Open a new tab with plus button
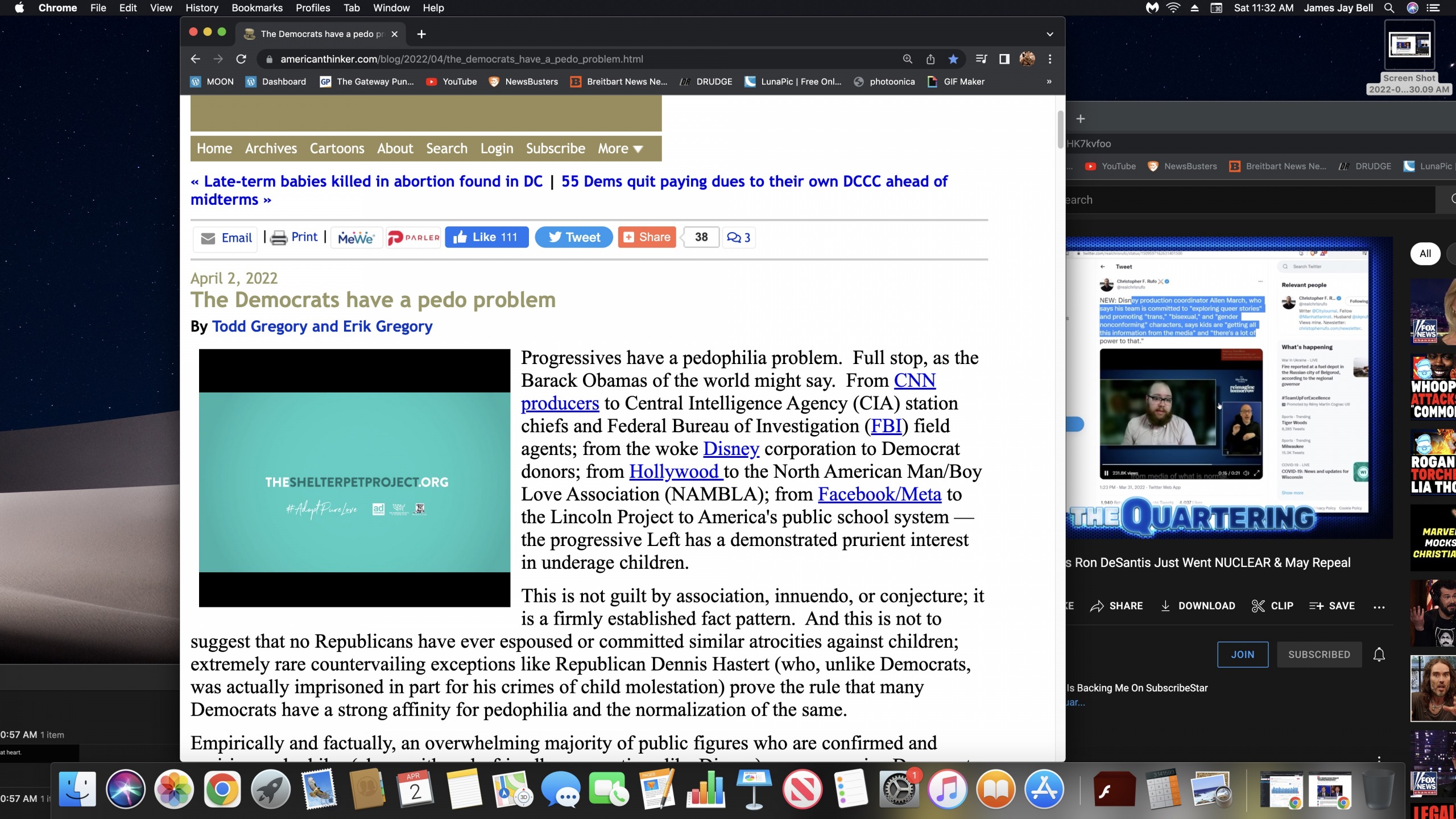 click(421, 34)
